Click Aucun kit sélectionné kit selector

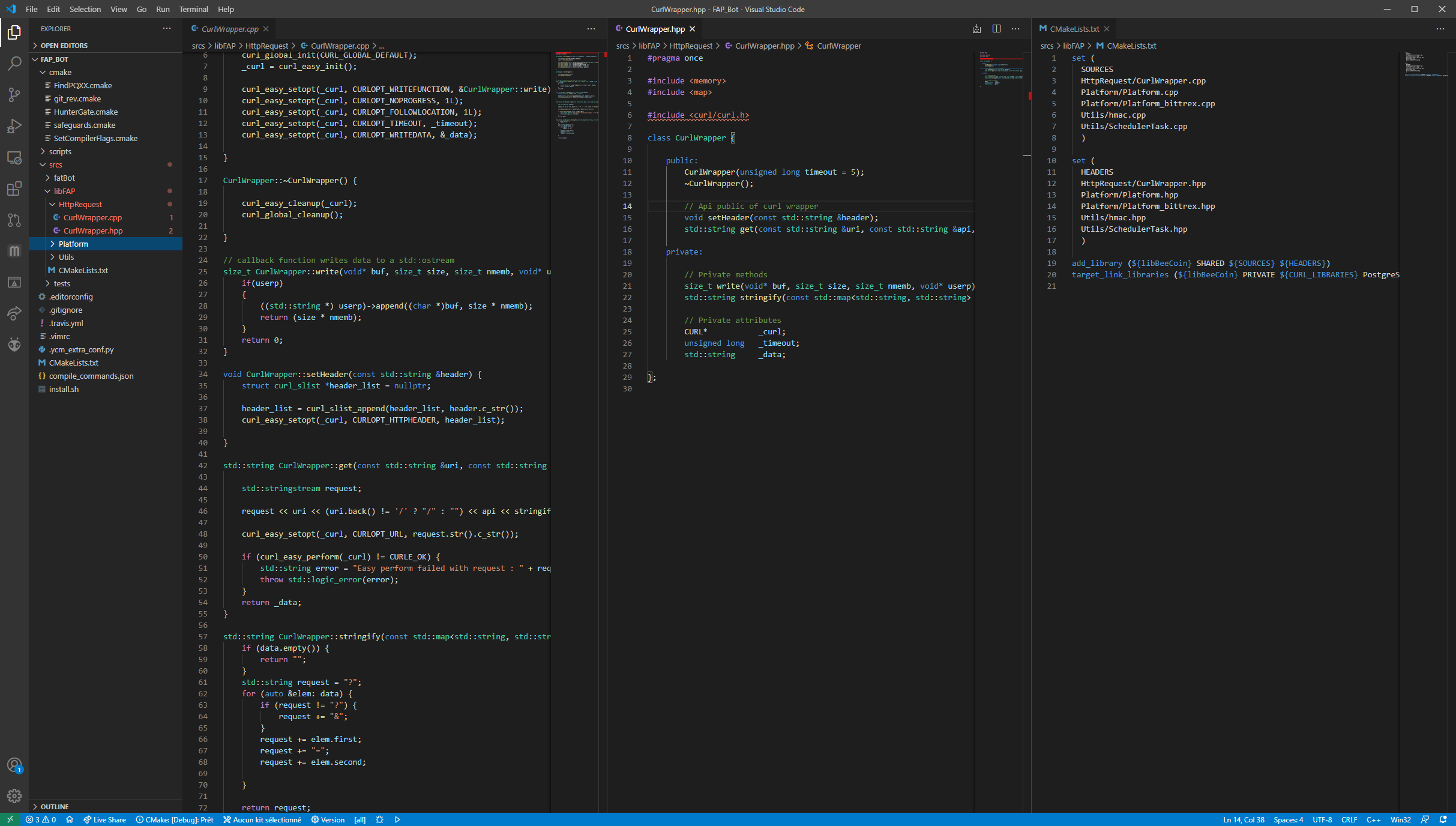pyautogui.click(x=262, y=819)
